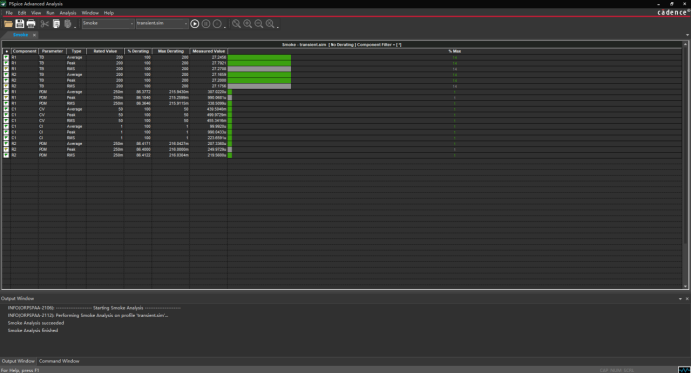Print using the printer toolbar icon

[31, 24]
